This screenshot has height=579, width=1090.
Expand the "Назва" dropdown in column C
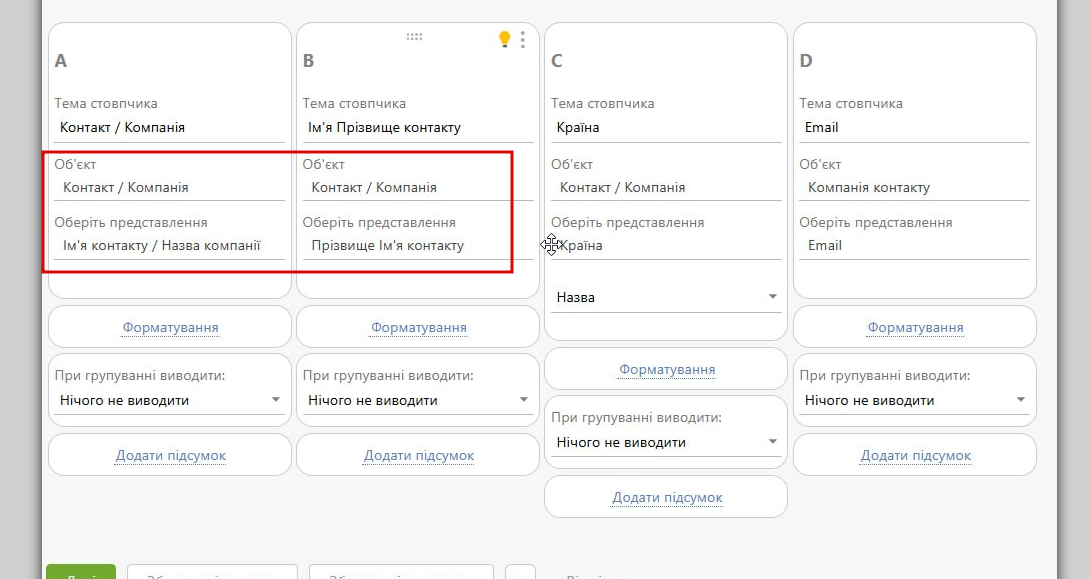click(x=666, y=297)
